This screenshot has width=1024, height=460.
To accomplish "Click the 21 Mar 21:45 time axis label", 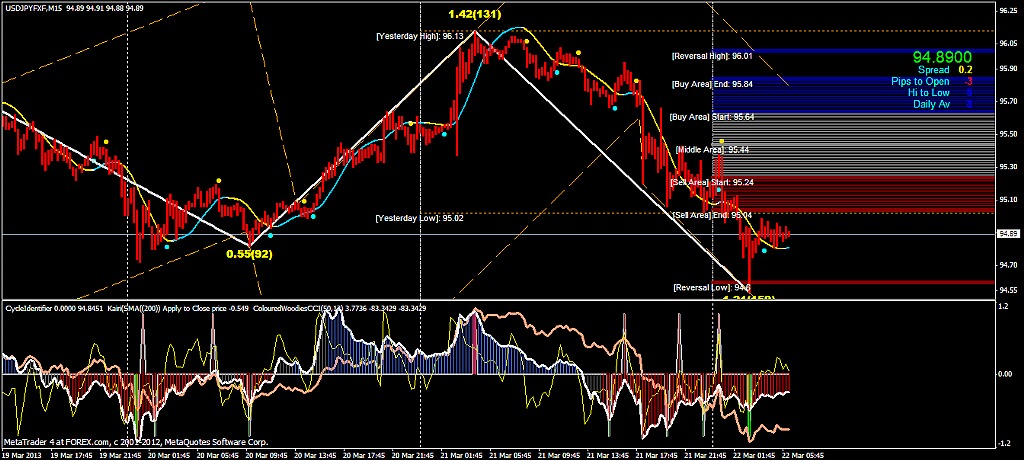I will point(705,455).
